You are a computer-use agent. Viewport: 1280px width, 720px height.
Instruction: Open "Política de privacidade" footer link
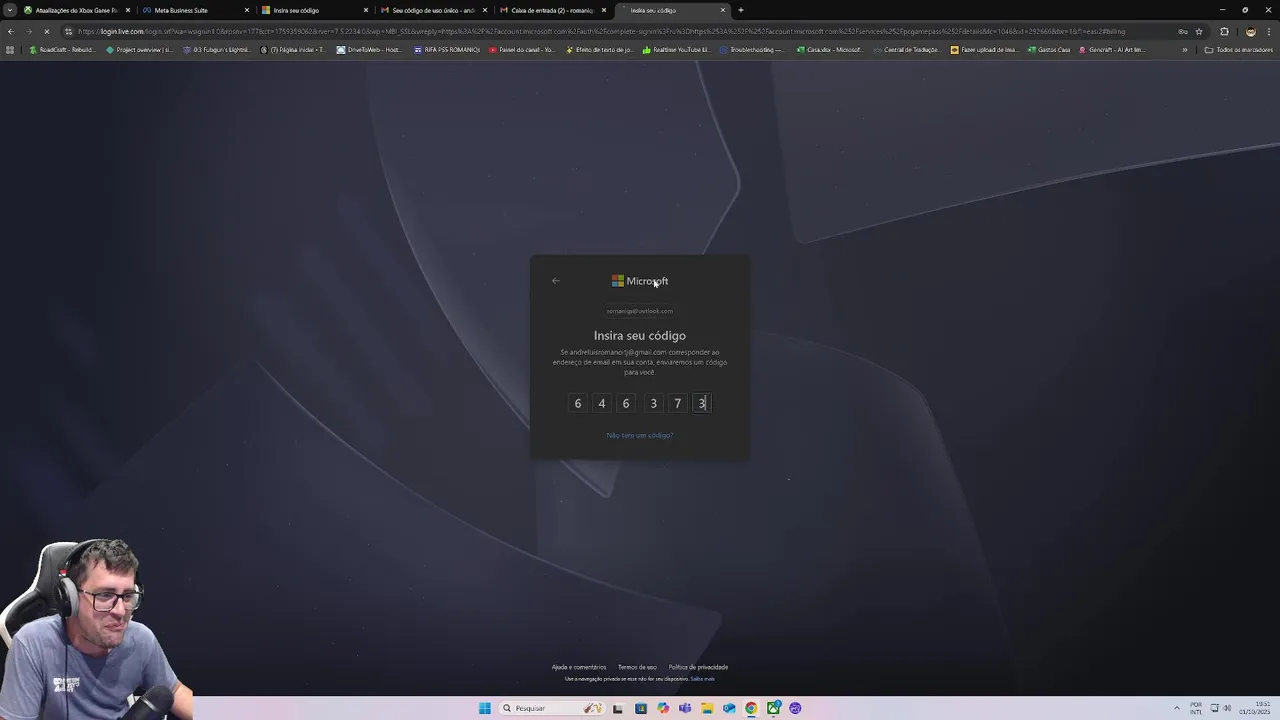[x=698, y=667]
